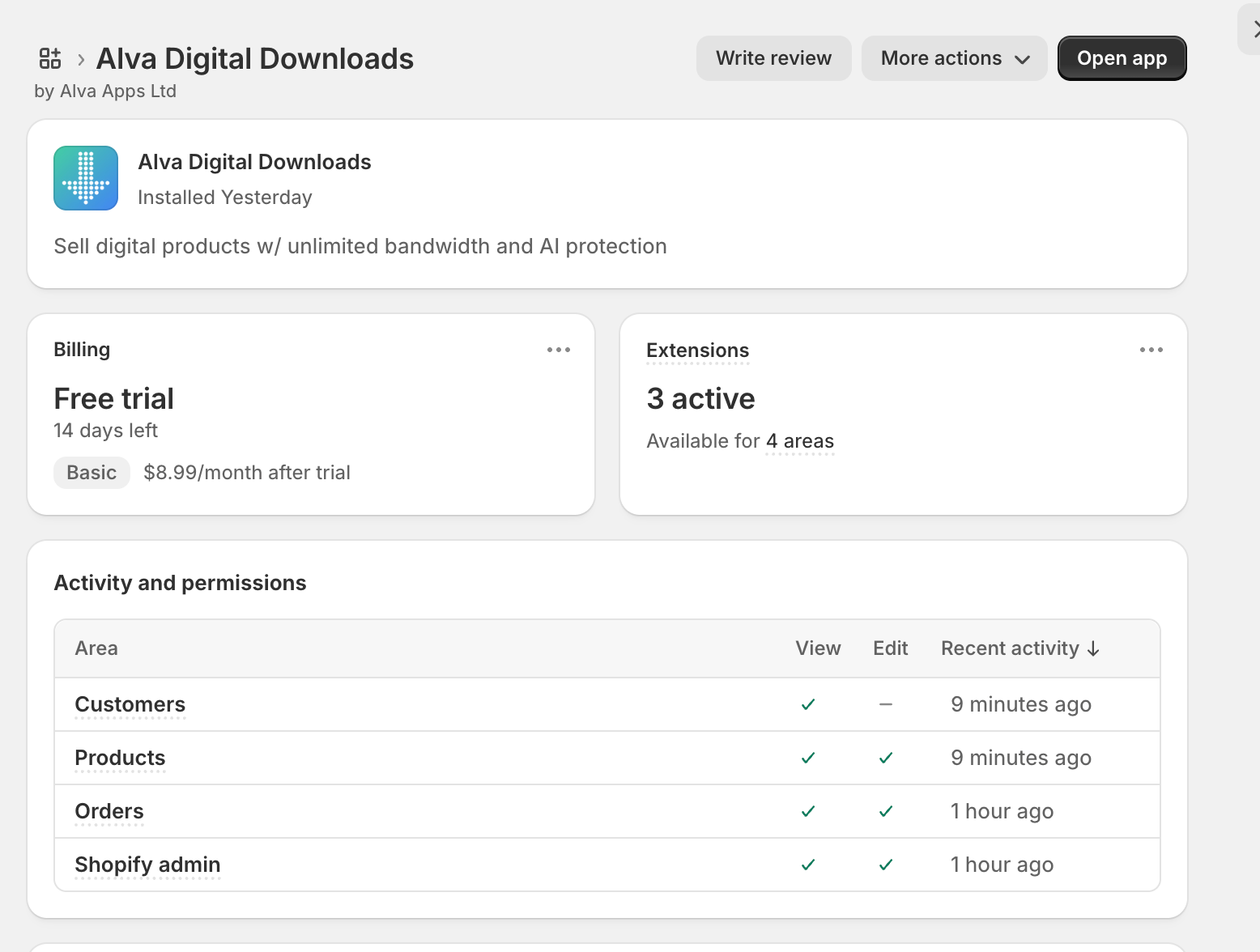Open the Orders area link

109,811
